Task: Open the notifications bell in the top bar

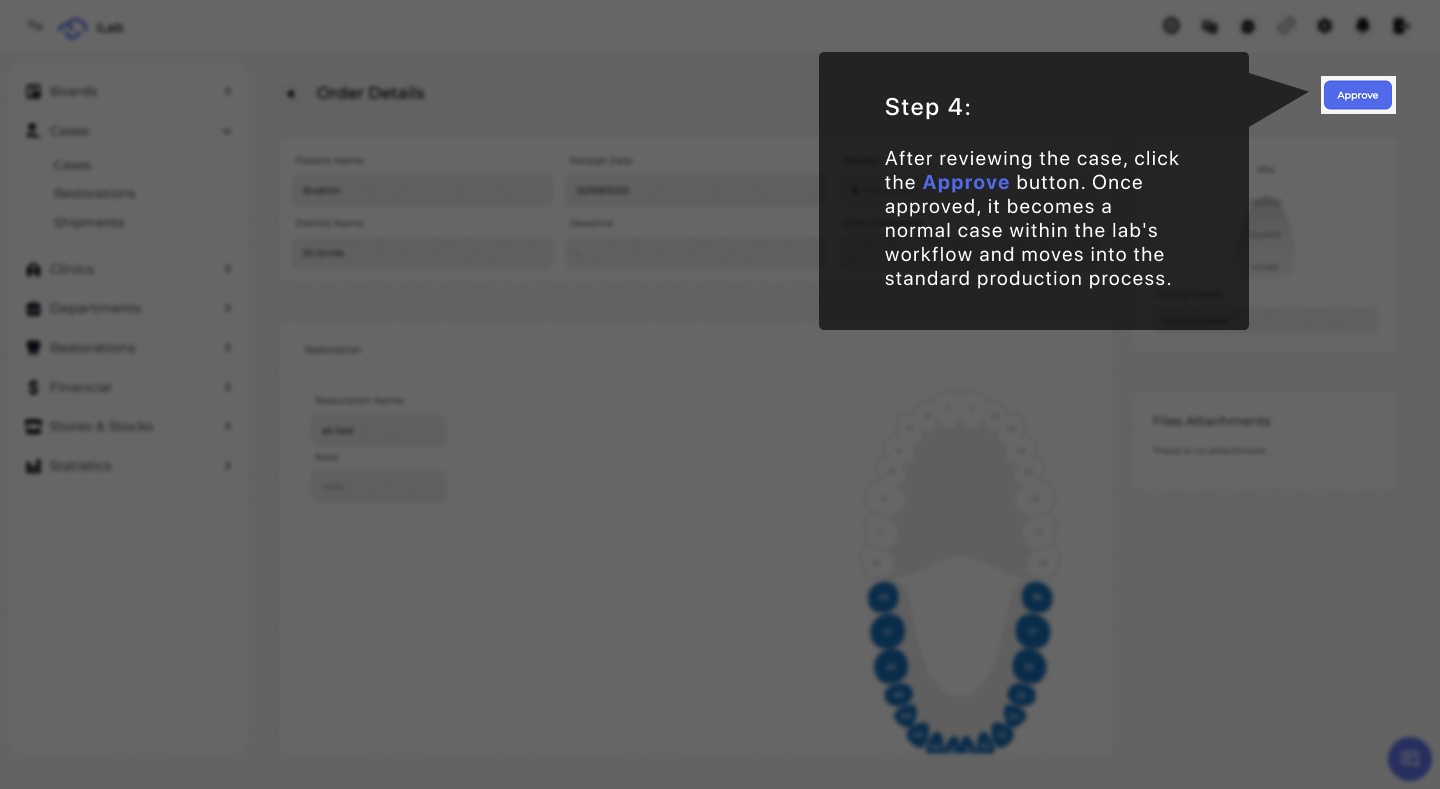Action: coord(1363,26)
